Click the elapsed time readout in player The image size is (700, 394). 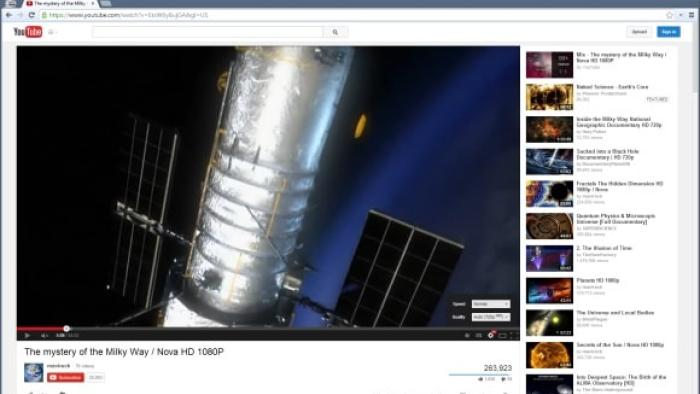[60, 335]
